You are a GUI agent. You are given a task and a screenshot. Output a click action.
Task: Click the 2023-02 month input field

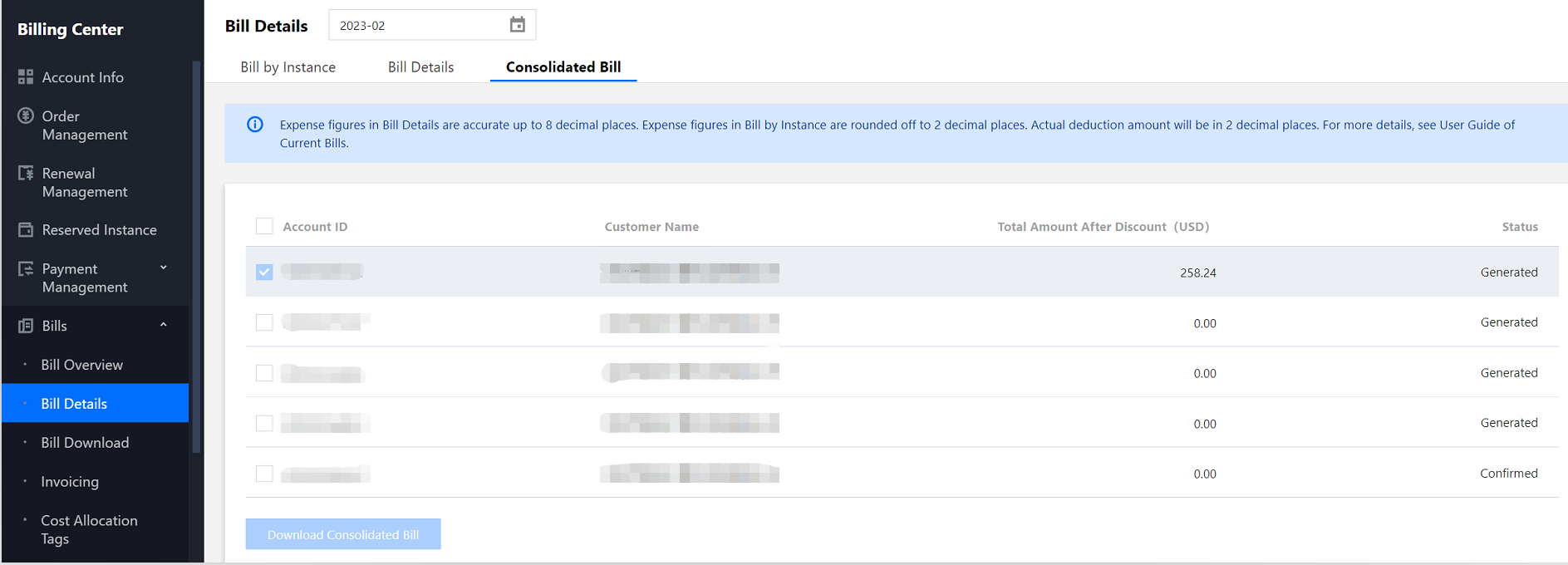point(432,25)
